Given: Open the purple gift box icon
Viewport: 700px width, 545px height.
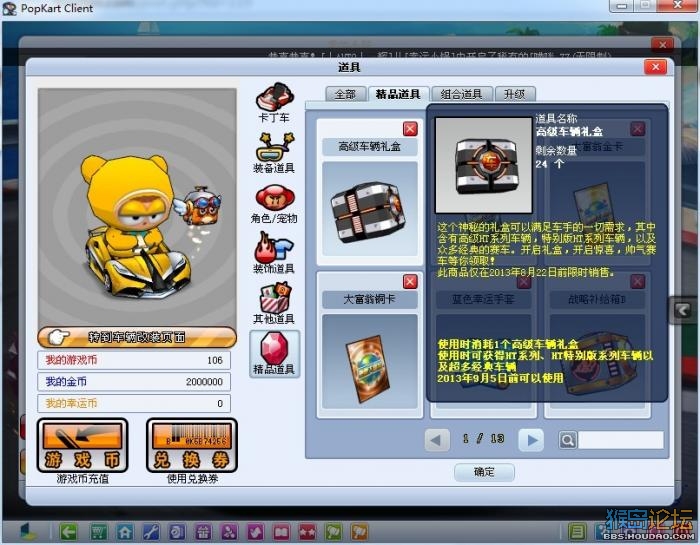Looking at the screenshot, I should [204, 532].
